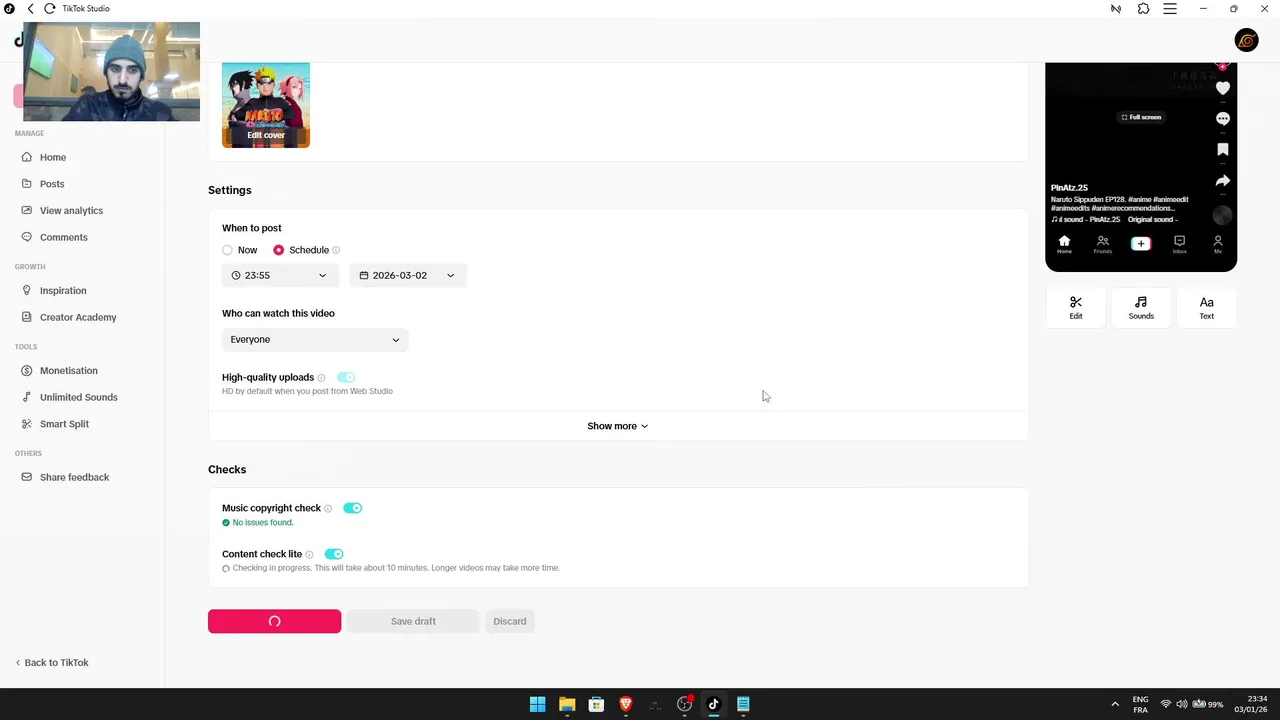Viewport: 1280px width, 720px height.
Task: Open Posts in the sidebar
Action: click(x=52, y=184)
